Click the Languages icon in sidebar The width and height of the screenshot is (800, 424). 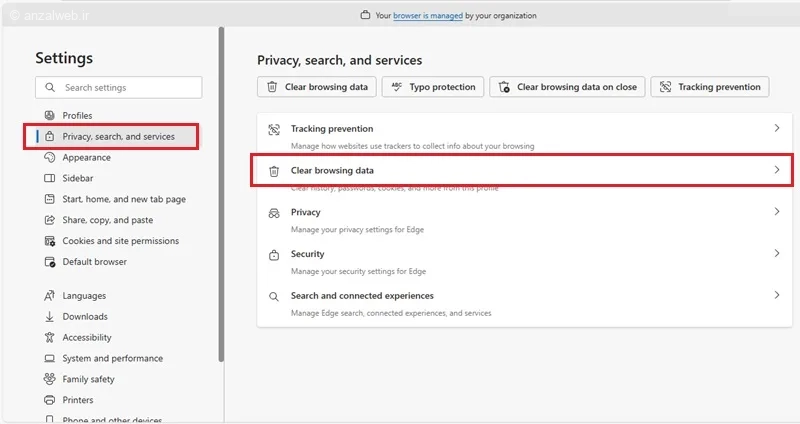click(x=50, y=296)
